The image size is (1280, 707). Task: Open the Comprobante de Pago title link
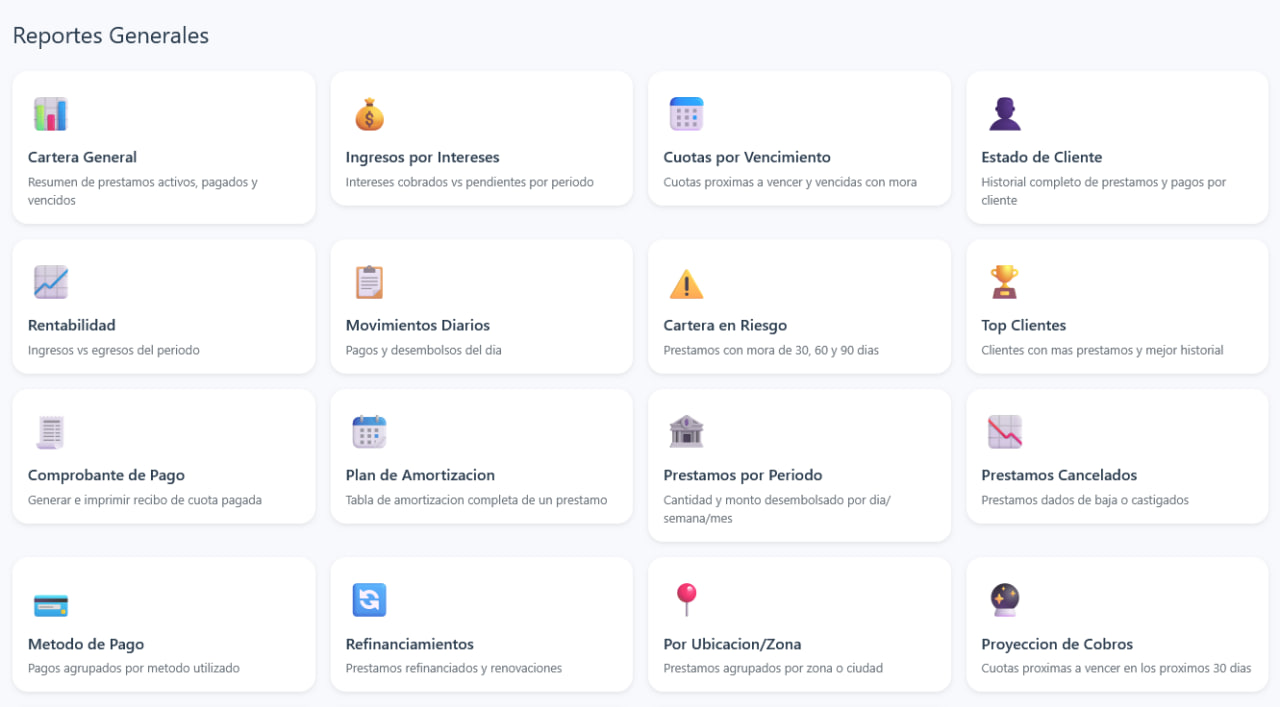[106, 475]
